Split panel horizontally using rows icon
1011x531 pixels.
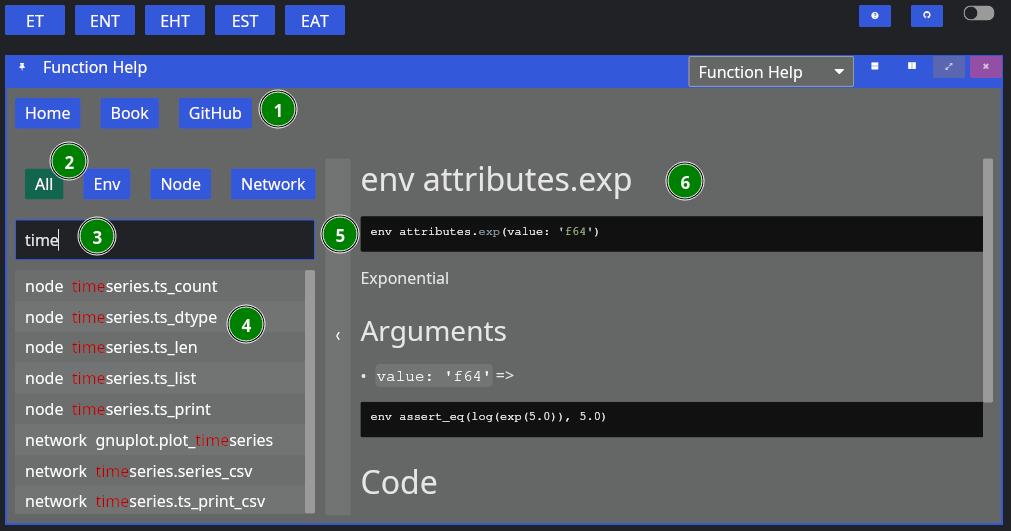coord(875,67)
